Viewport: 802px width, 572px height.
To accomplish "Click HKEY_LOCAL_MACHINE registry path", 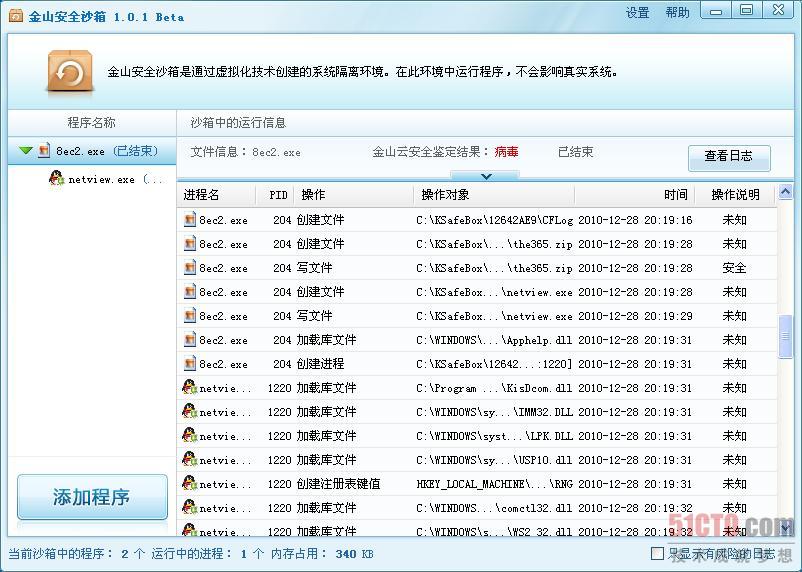I will (x=495, y=484).
